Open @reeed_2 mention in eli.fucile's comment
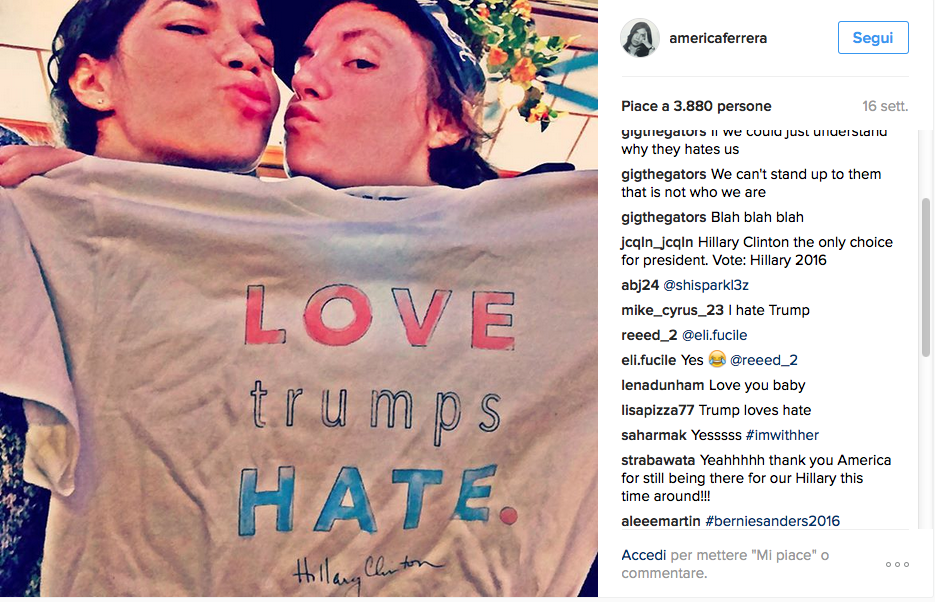This screenshot has width=935, height=602. (x=764, y=360)
